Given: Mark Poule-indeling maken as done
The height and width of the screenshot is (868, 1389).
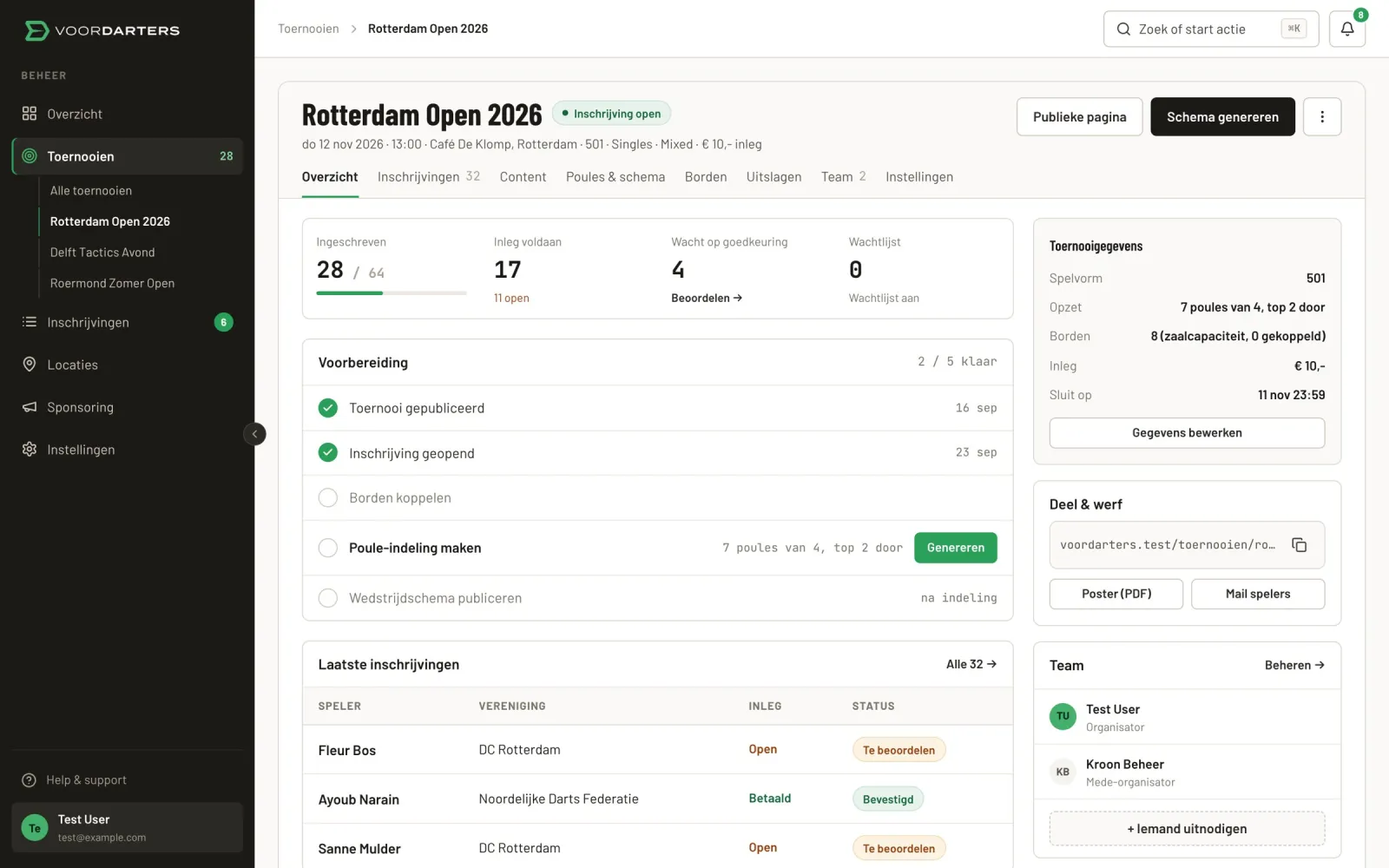Looking at the screenshot, I should point(328,548).
